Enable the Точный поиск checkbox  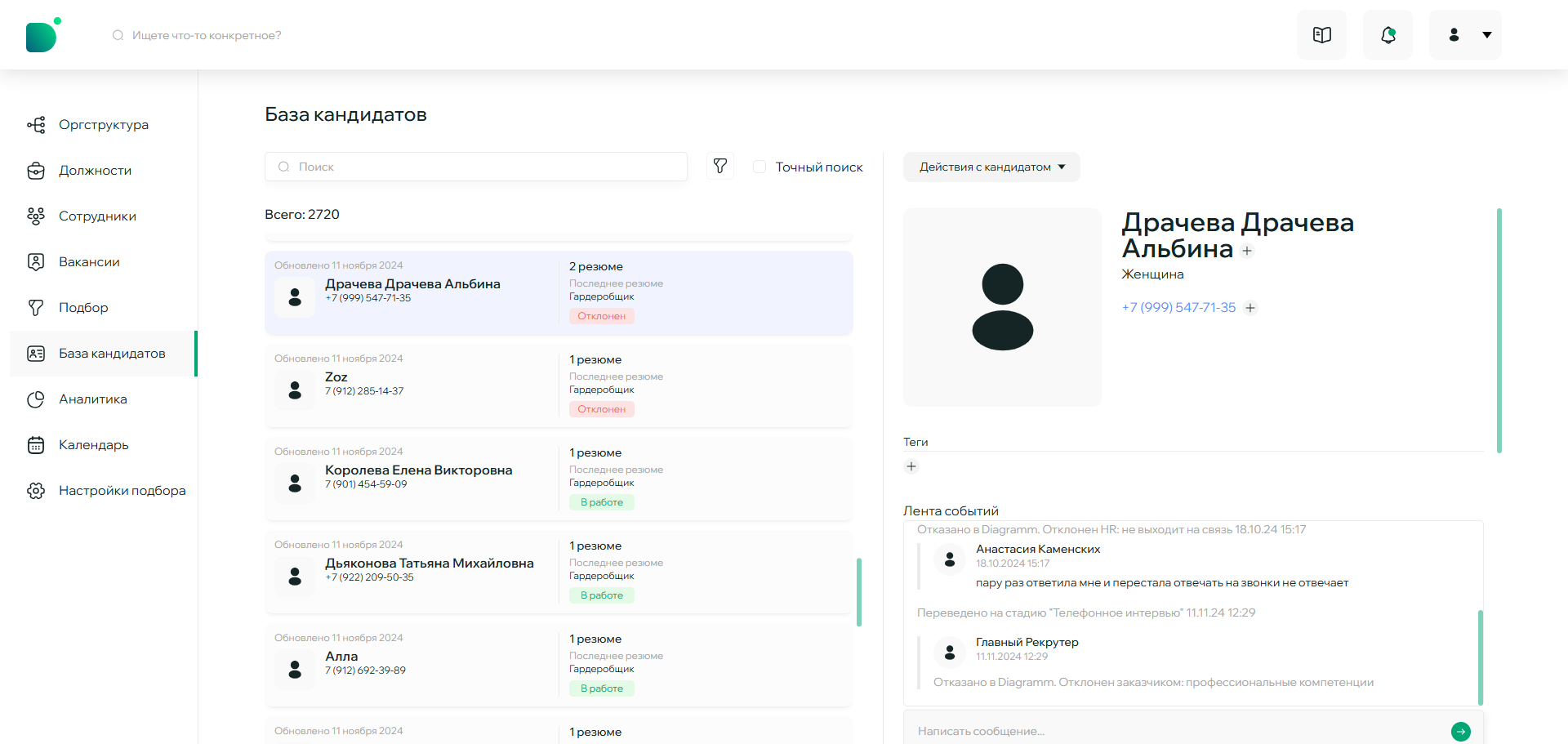(759, 167)
